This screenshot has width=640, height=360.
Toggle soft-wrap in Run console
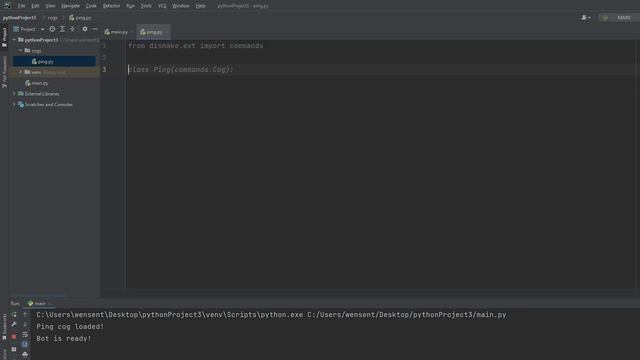point(25,335)
